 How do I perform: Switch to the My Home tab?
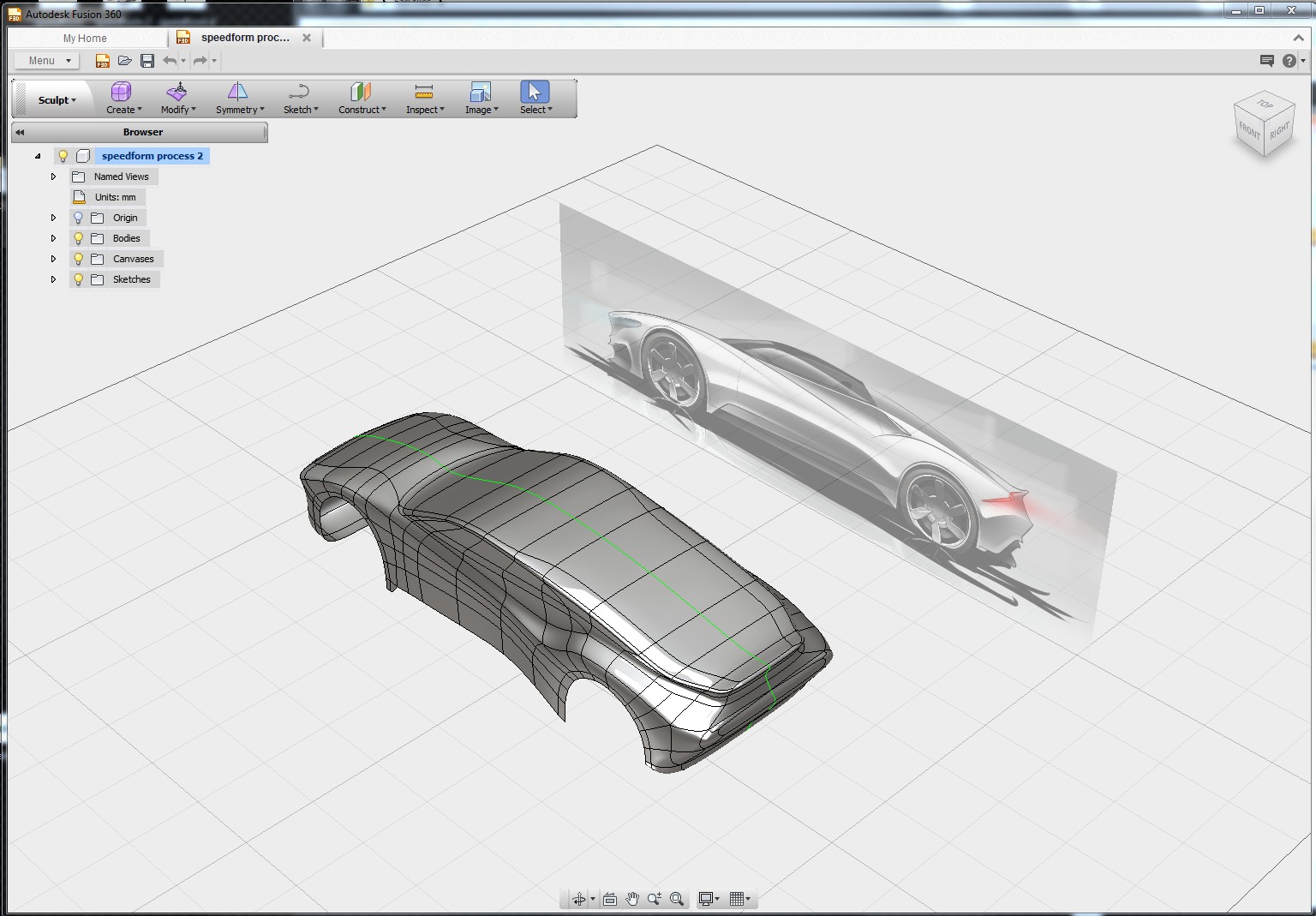(x=85, y=39)
